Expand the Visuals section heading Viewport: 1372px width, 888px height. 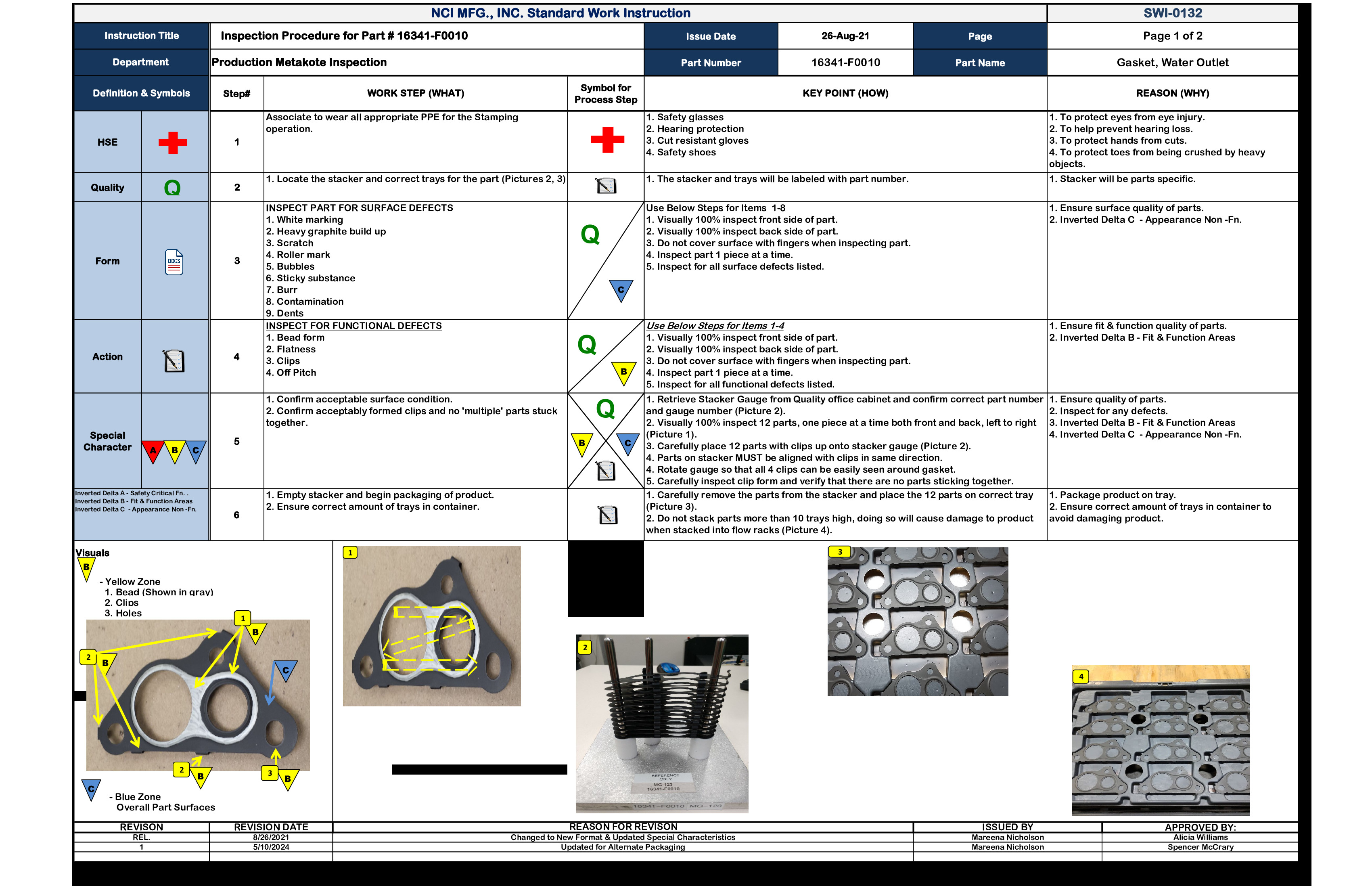point(92,553)
